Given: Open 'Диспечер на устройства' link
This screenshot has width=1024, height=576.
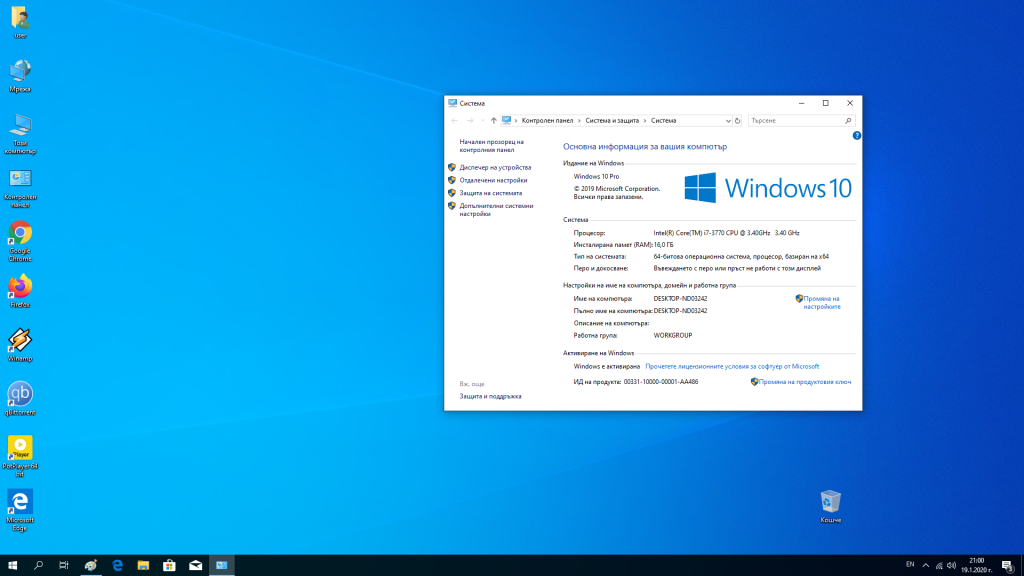Looking at the screenshot, I should click(495, 167).
